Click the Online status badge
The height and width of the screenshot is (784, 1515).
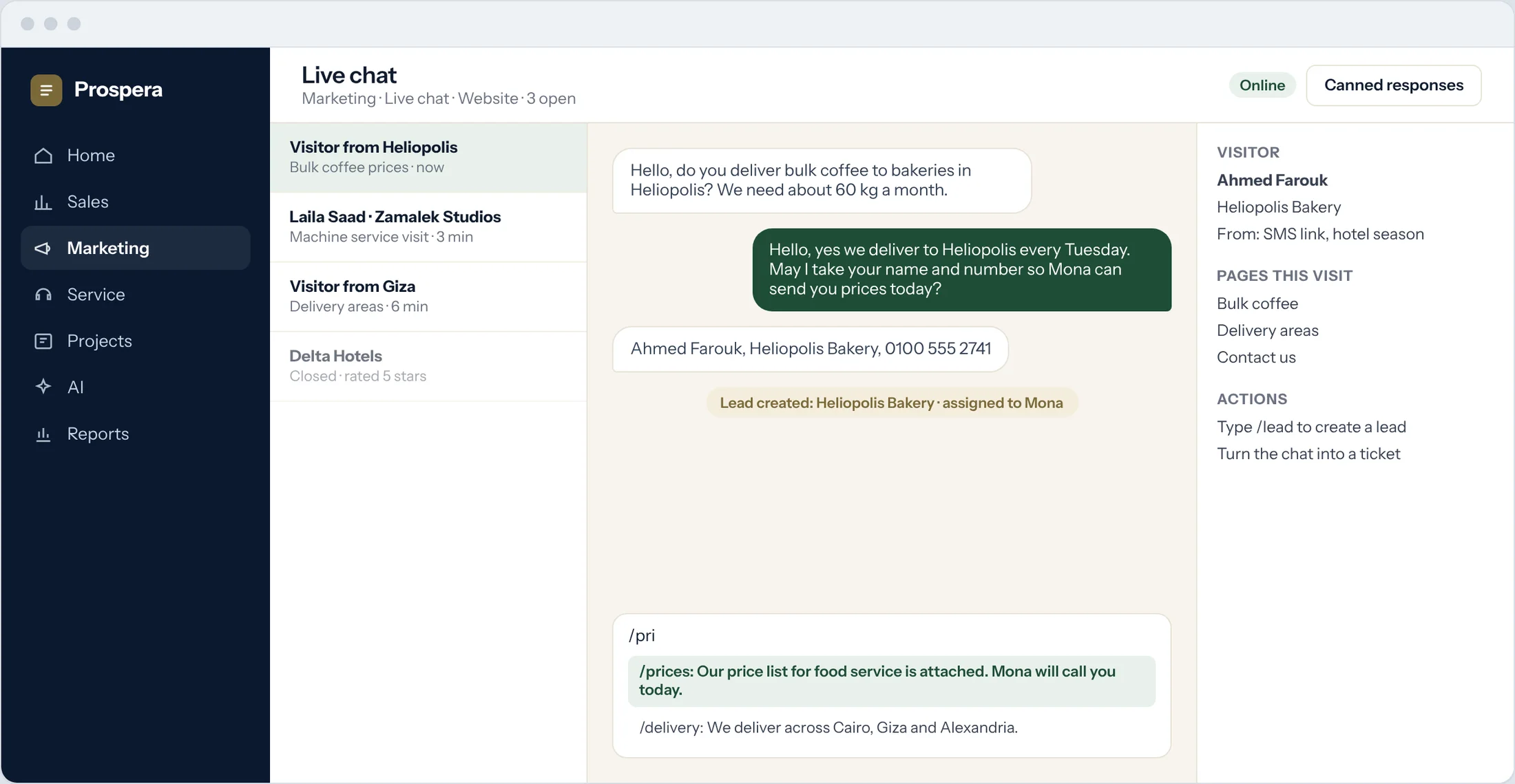1262,85
